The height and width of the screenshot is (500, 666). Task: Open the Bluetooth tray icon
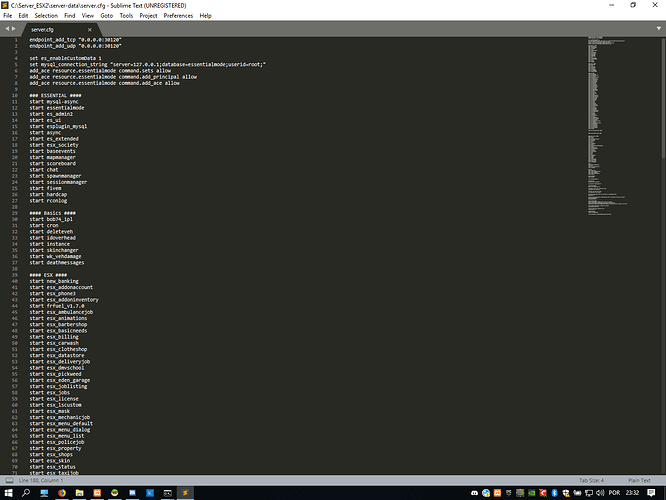[554, 493]
